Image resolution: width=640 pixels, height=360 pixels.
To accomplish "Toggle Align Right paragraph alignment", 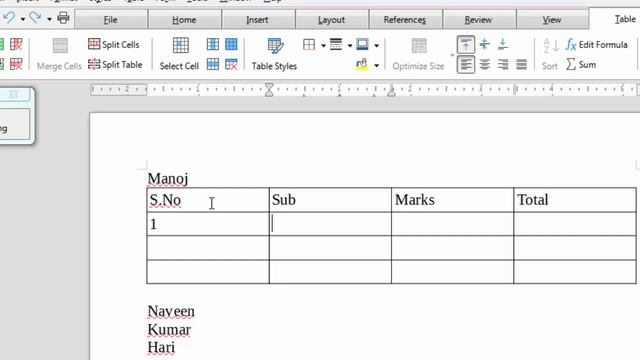I will pyautogui.click(x=503, y=64).
